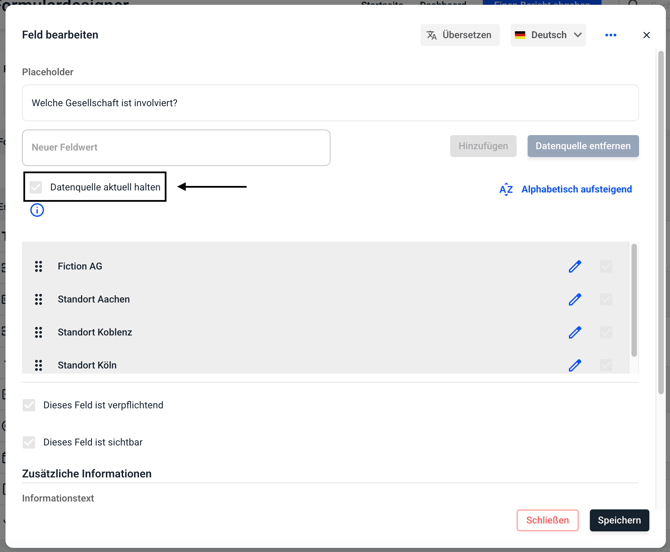670x552 pixels.
Task: Click edit pencil next to Standort Koblenz
Action: point(575,332)
